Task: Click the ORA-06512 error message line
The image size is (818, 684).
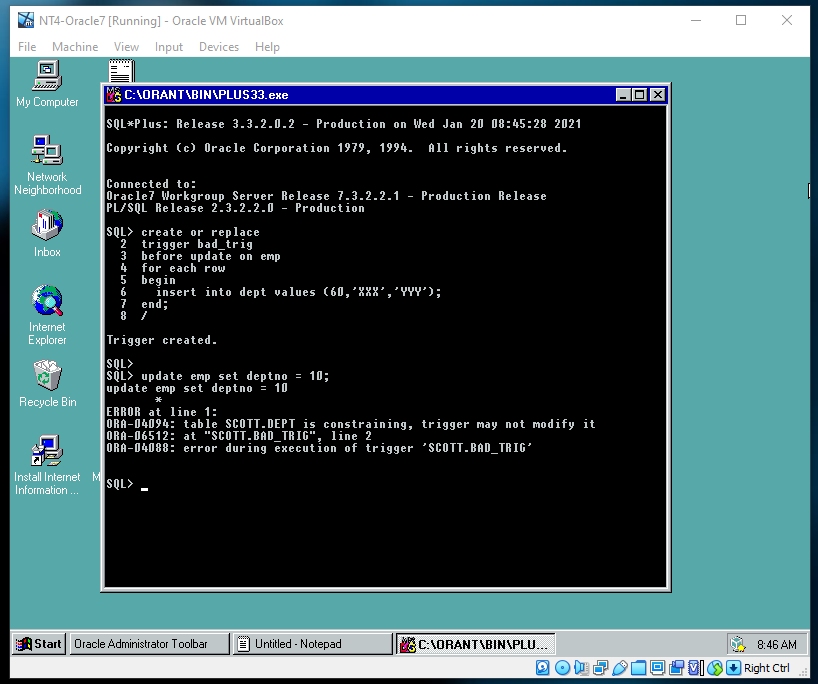Action: coord(239,436)
